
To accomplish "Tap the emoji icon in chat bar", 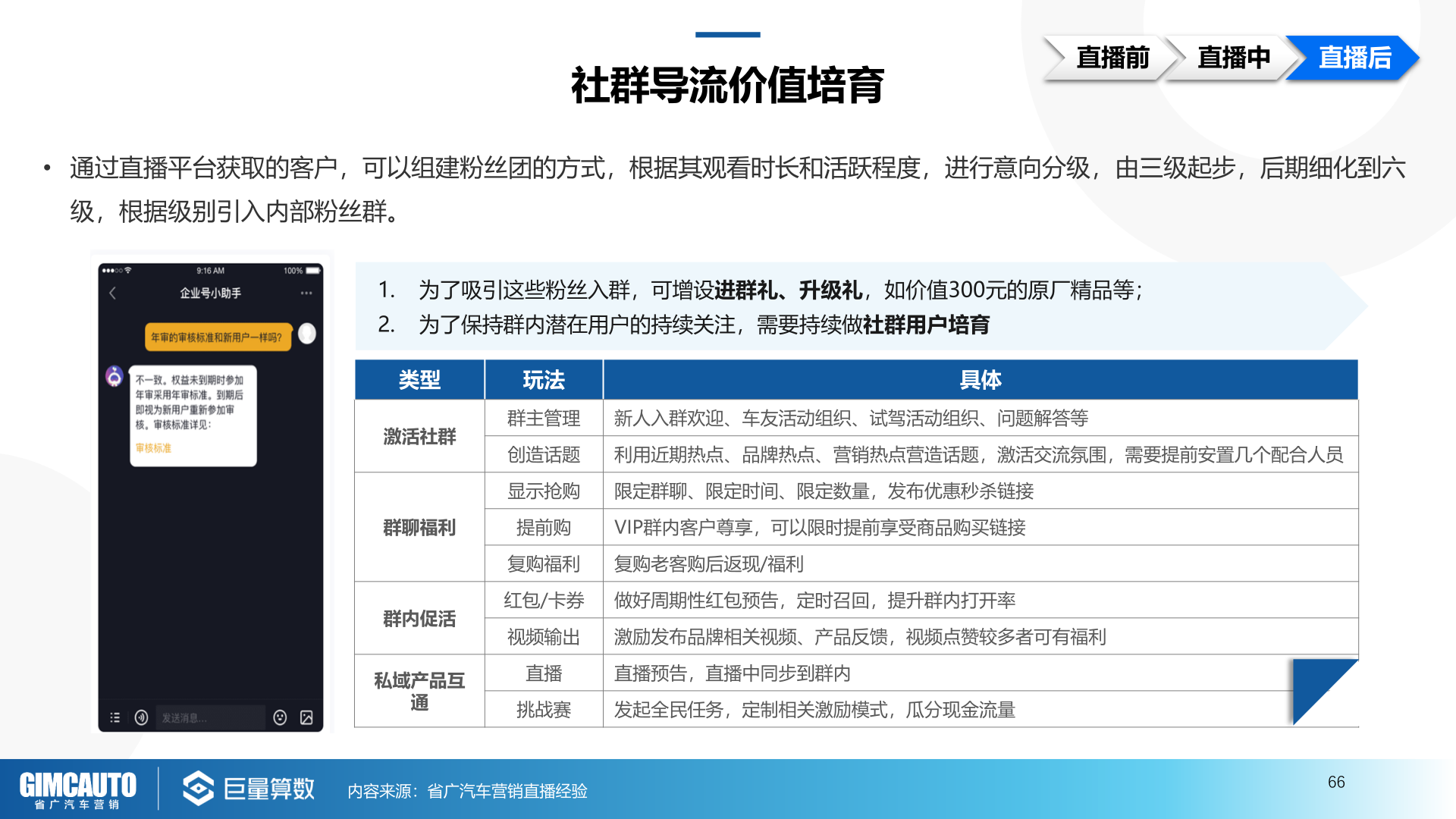I will click(x=280, y=717).
